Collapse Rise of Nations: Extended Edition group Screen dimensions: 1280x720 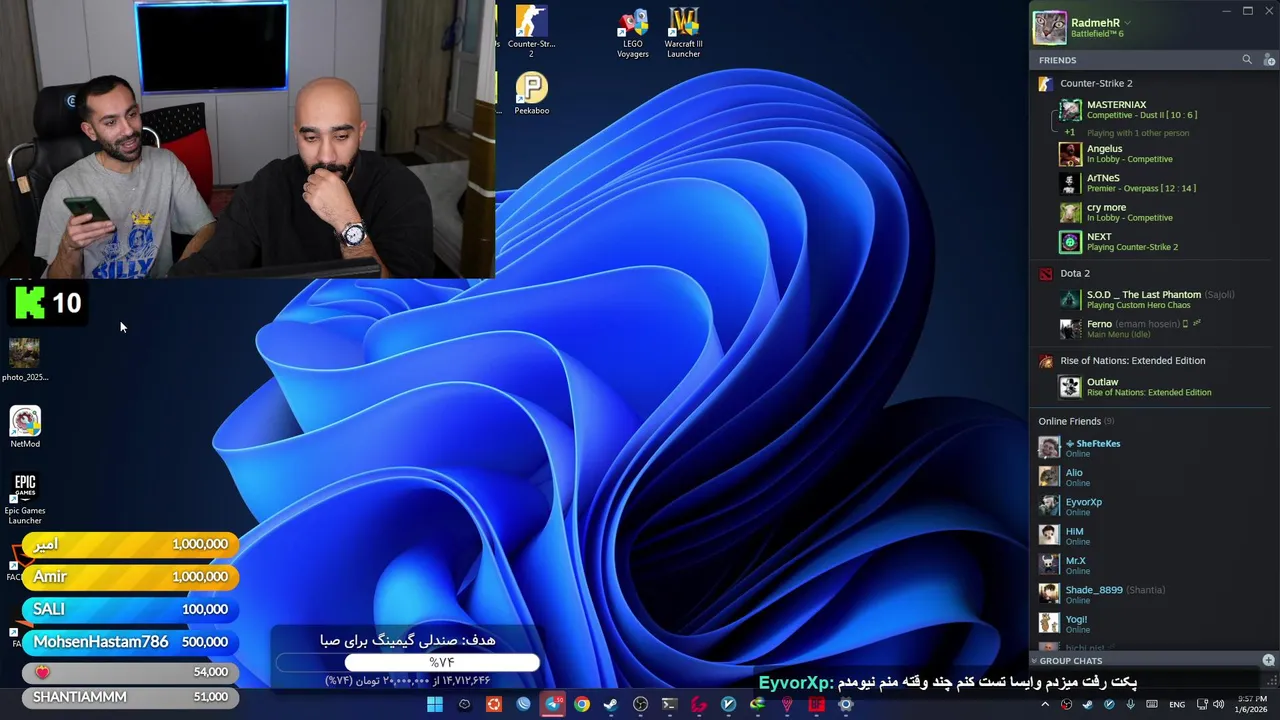(1133, 361)
